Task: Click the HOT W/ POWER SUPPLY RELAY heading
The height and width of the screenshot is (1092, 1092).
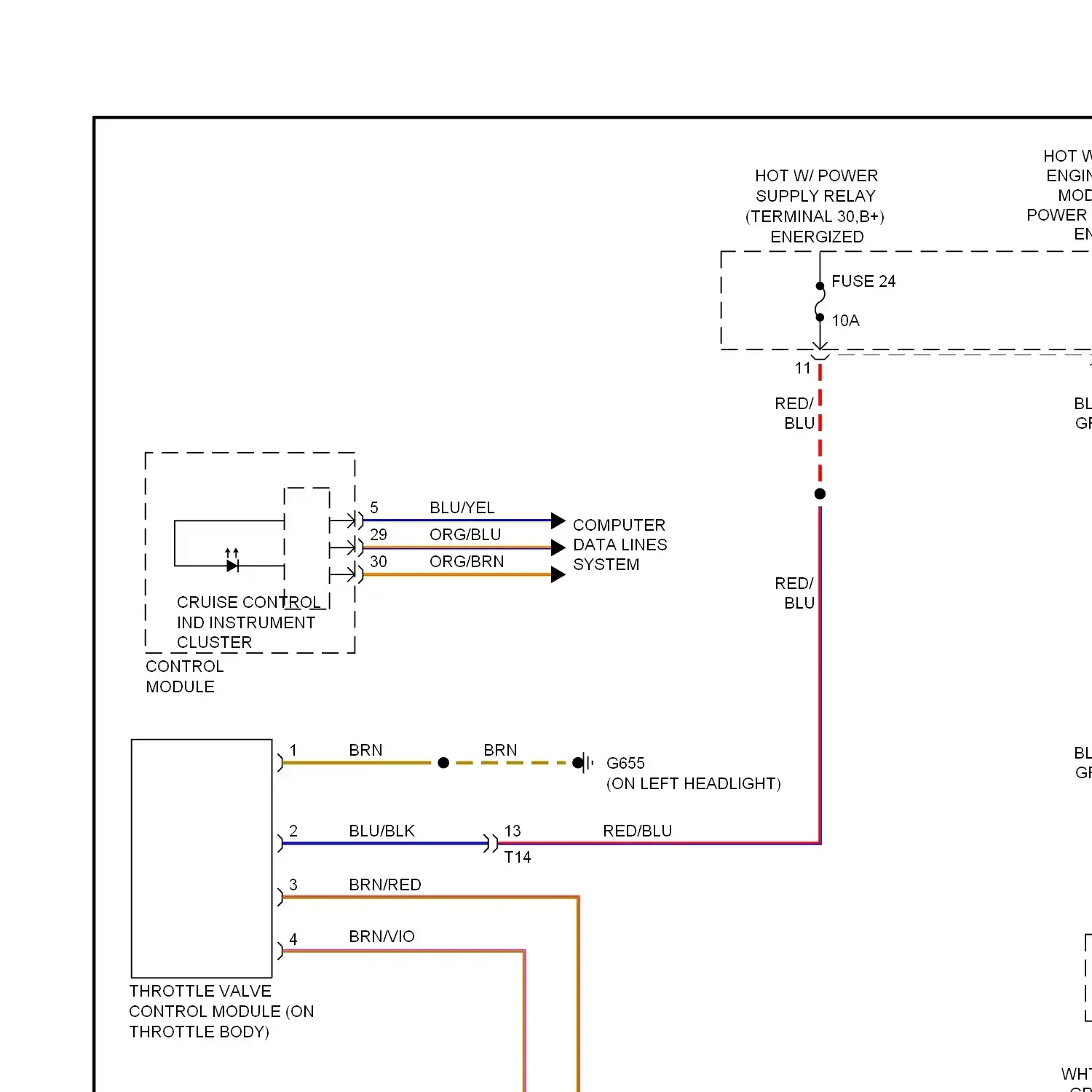Action: [x=816, y=206]
